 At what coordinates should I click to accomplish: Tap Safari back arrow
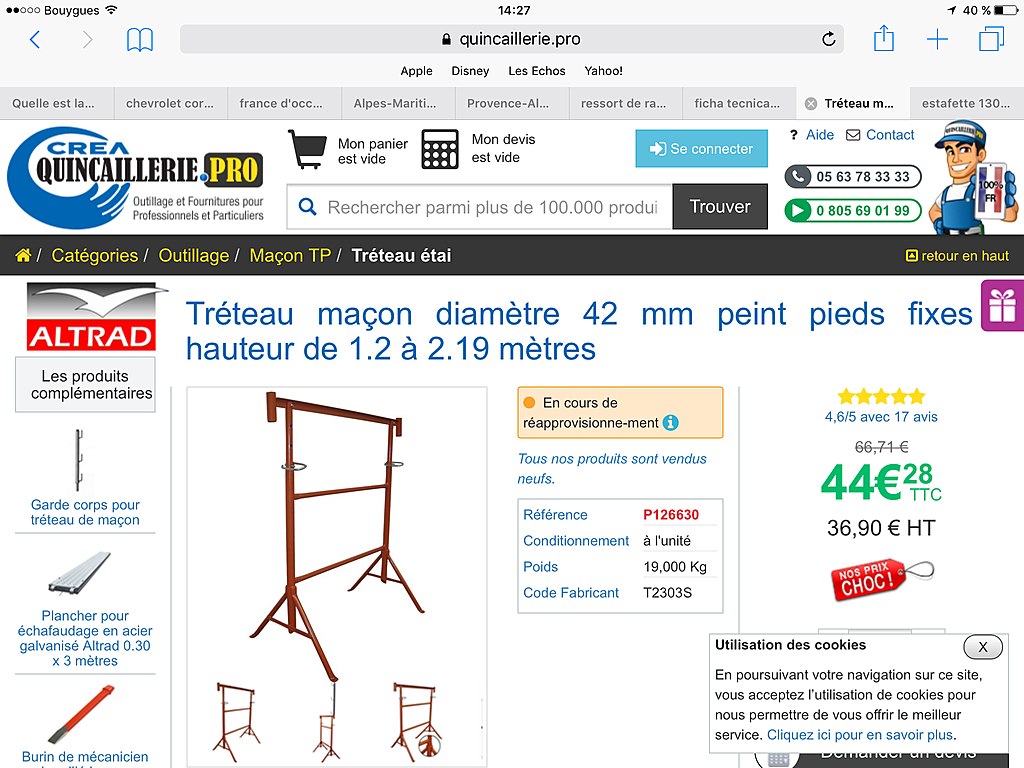(x=35, y=39)
